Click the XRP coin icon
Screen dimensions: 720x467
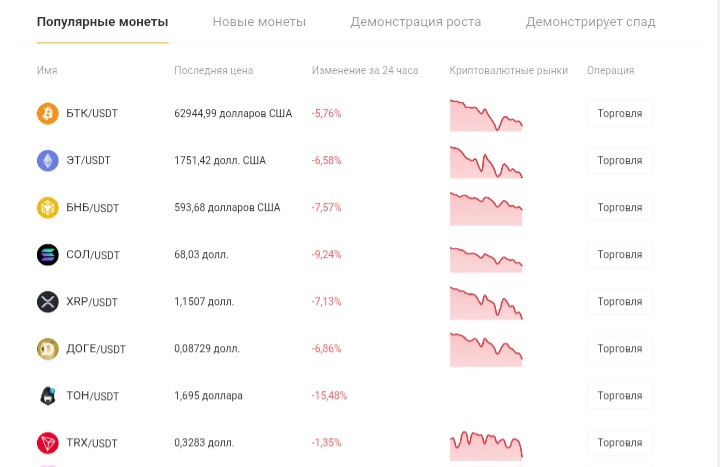coord(48,302)
